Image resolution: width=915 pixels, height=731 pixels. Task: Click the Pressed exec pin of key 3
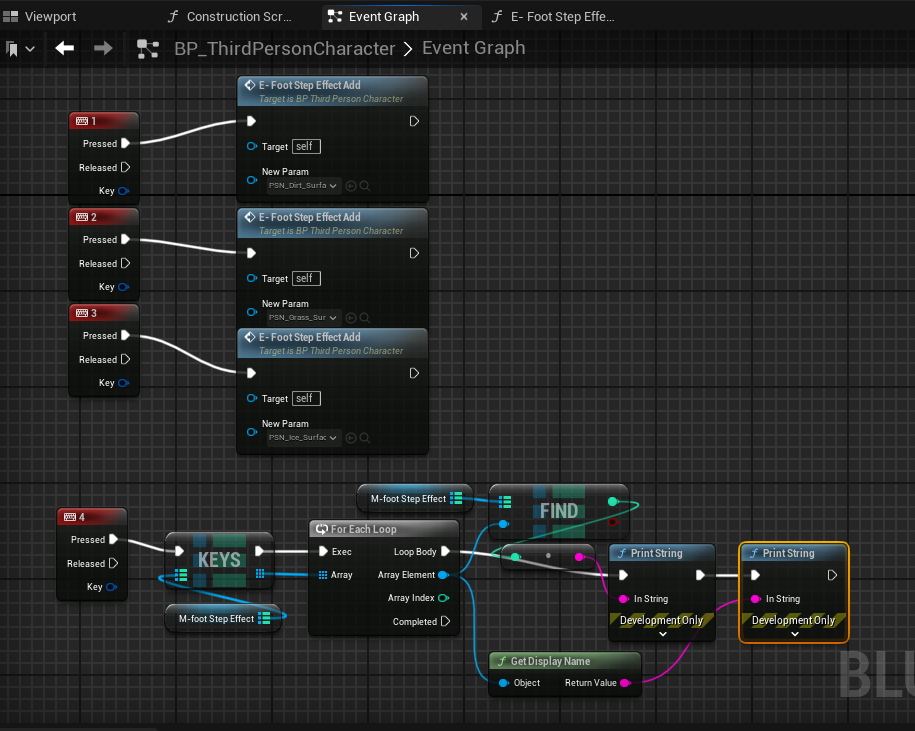125,335
